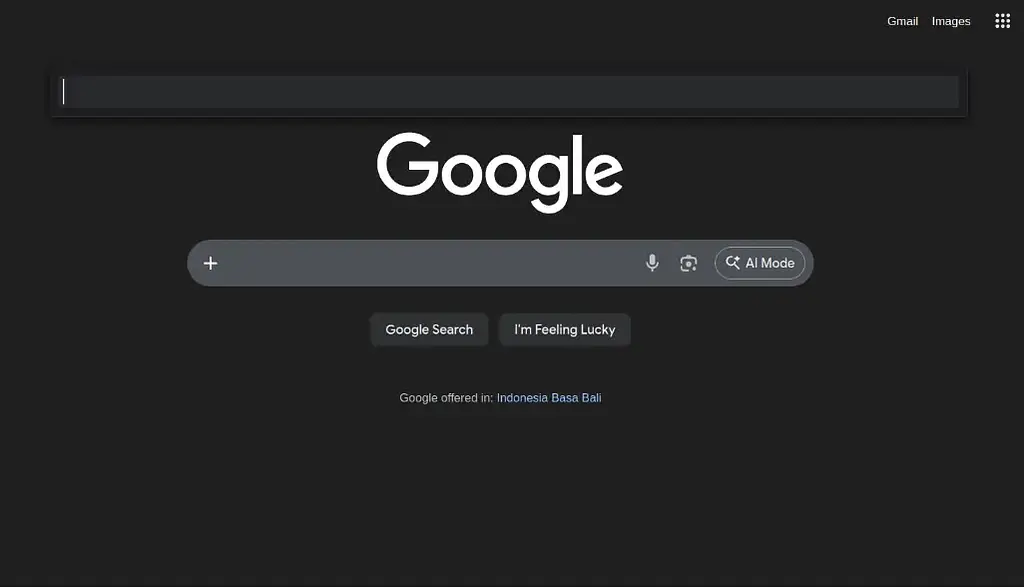Click the Google logo

click(500, 172)
